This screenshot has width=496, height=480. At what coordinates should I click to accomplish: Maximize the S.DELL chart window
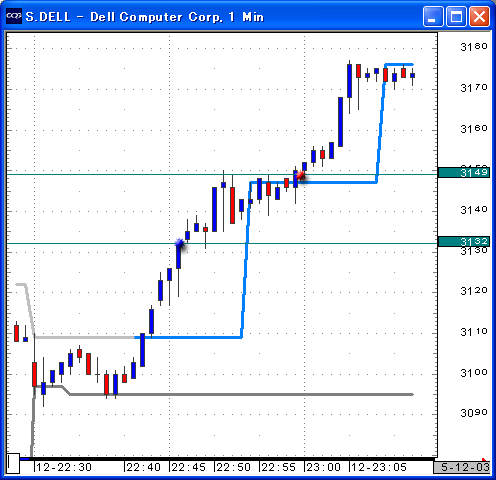pyautogui.click(x=456, y=16)
